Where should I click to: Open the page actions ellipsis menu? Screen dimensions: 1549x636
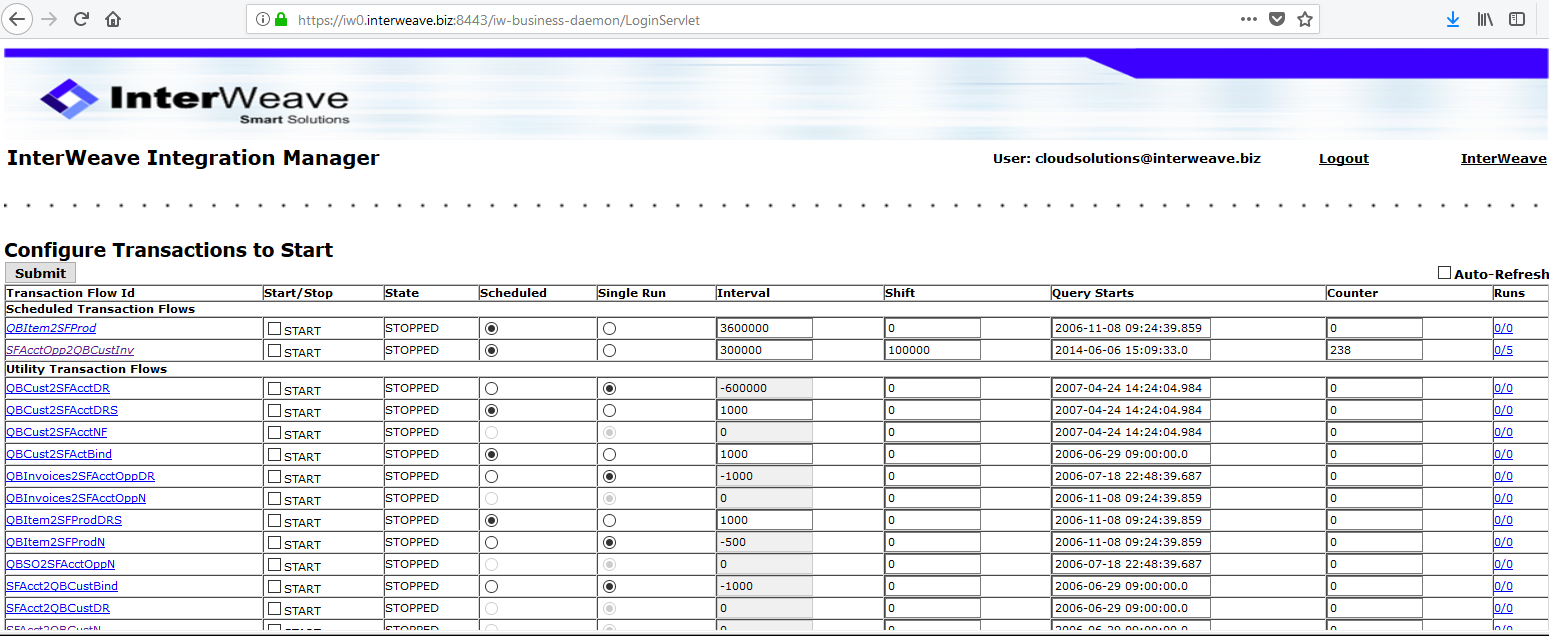(1249, 19)
